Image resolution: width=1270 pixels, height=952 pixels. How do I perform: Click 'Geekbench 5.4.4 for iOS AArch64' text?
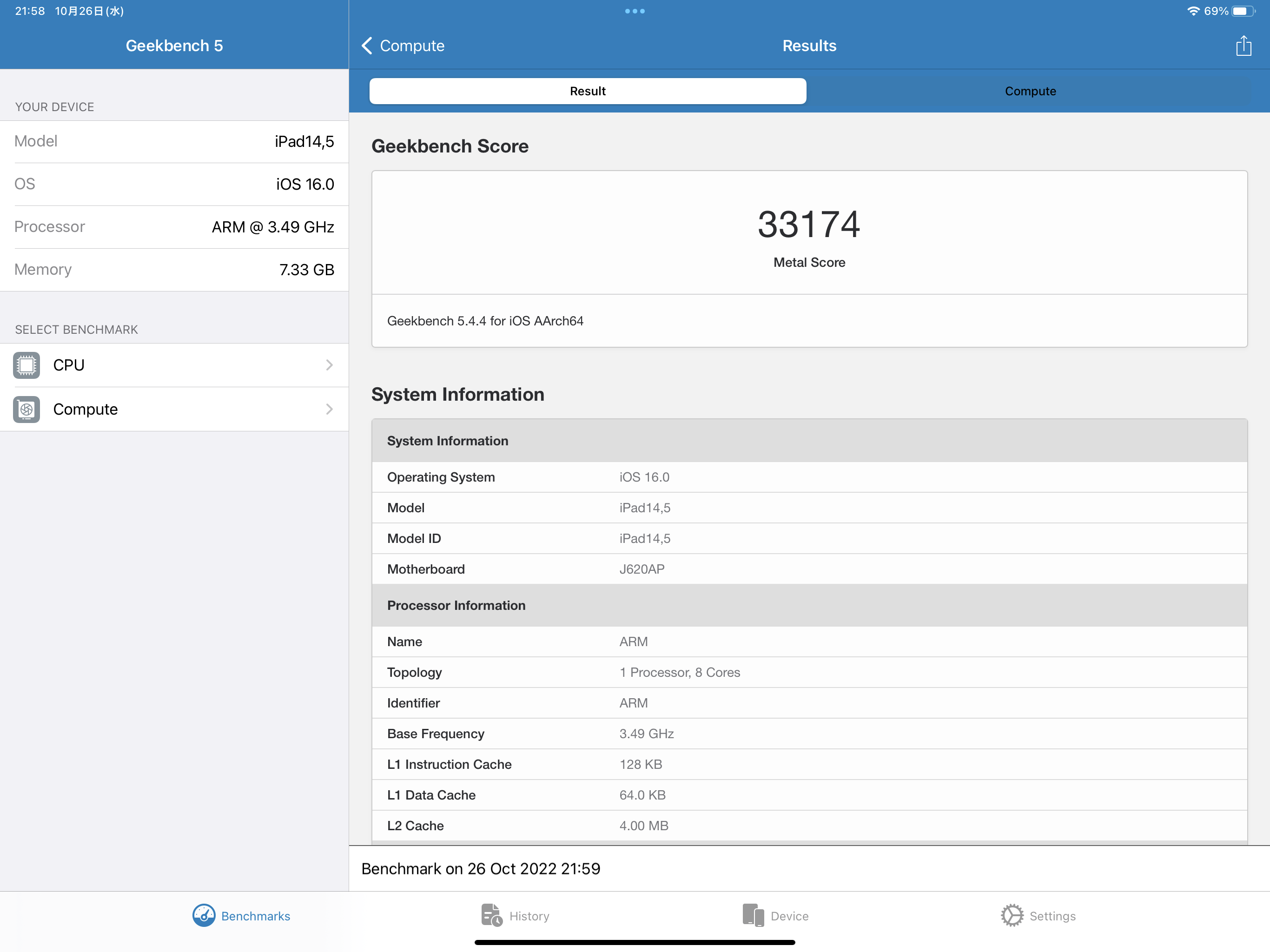[x=485, y=321]
